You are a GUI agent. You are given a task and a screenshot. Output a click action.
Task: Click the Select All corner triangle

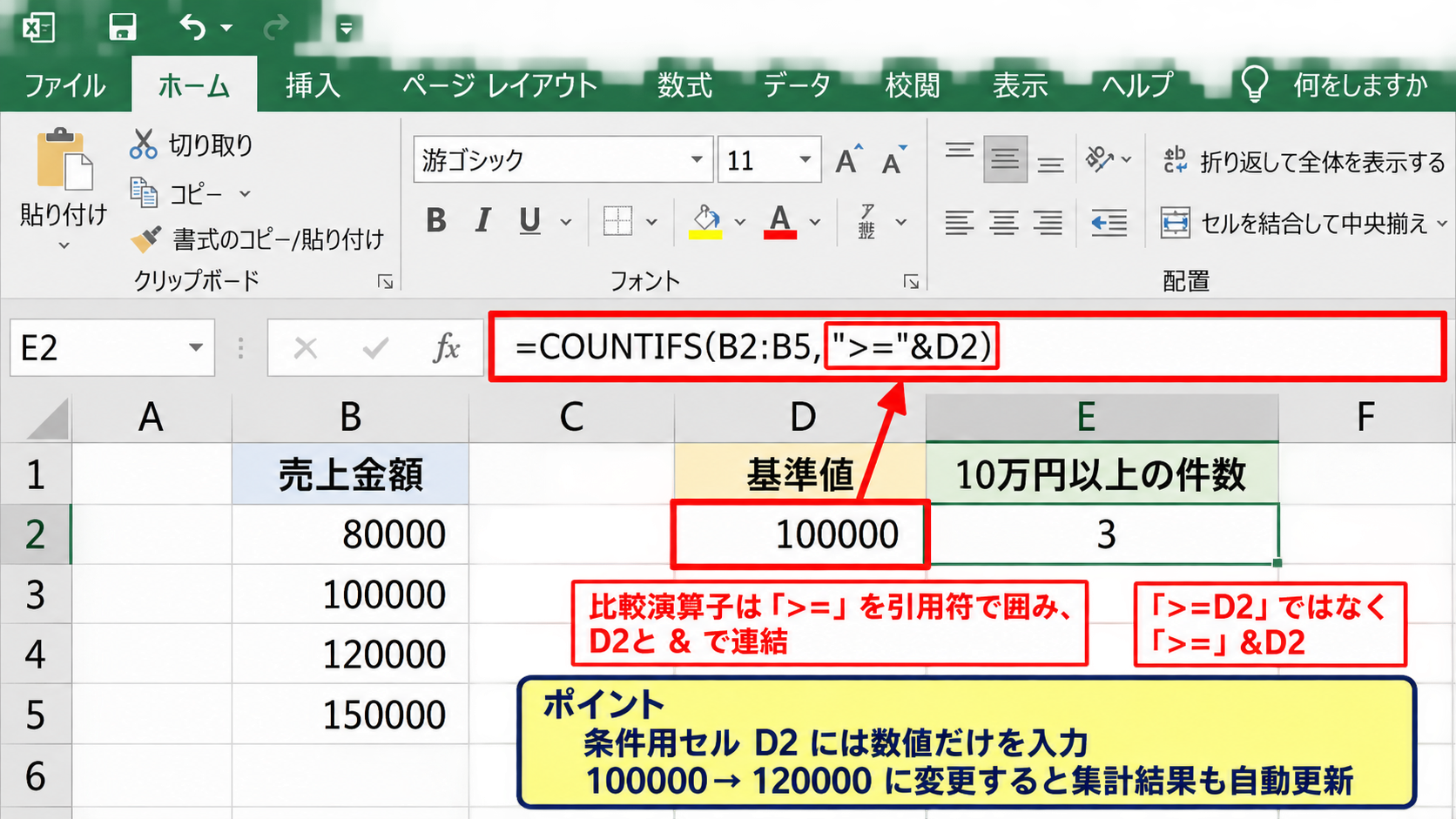47,419
